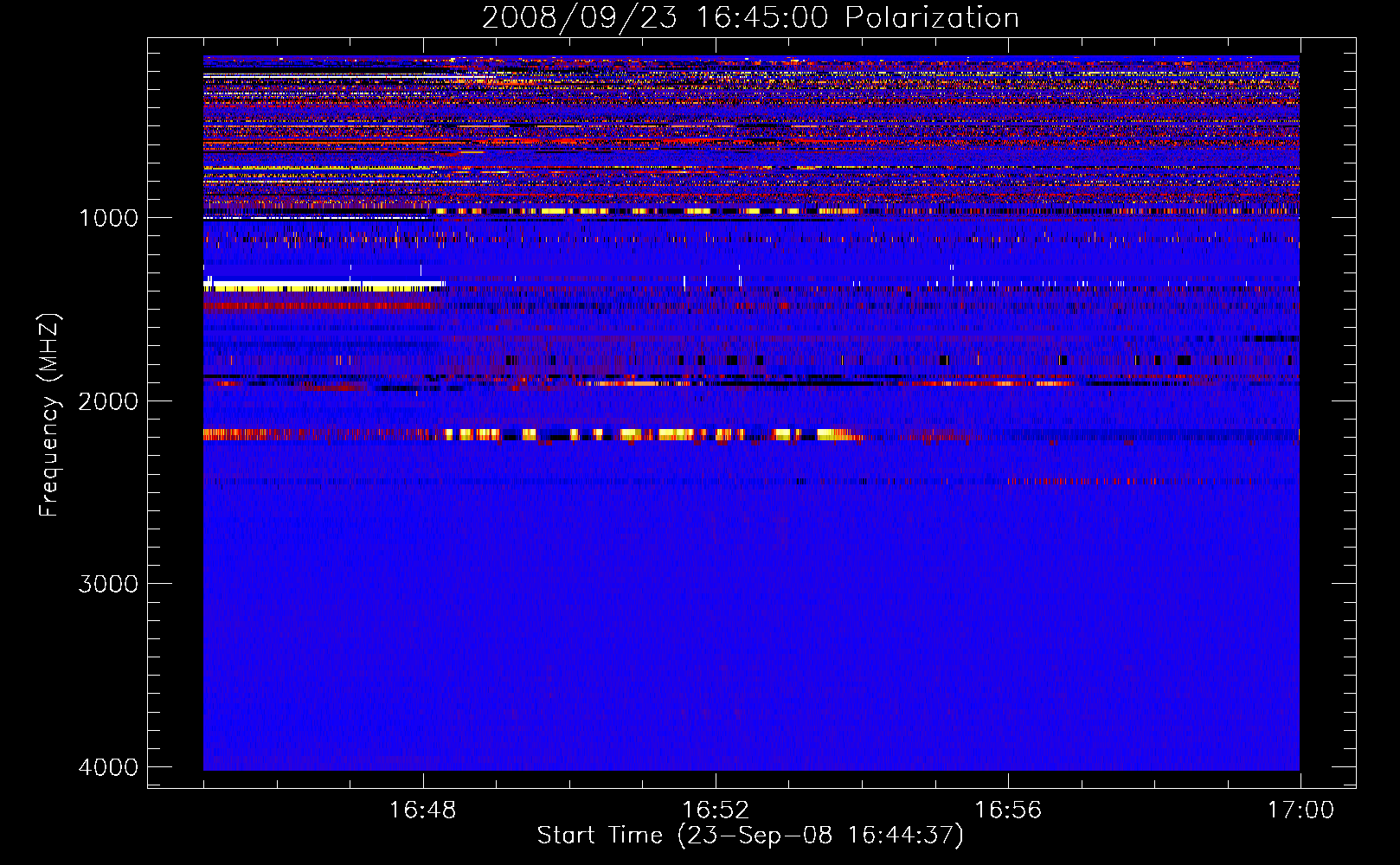1400x865 pixels.
Task: Select the 3000 frequency tick label
Action: 109,584
